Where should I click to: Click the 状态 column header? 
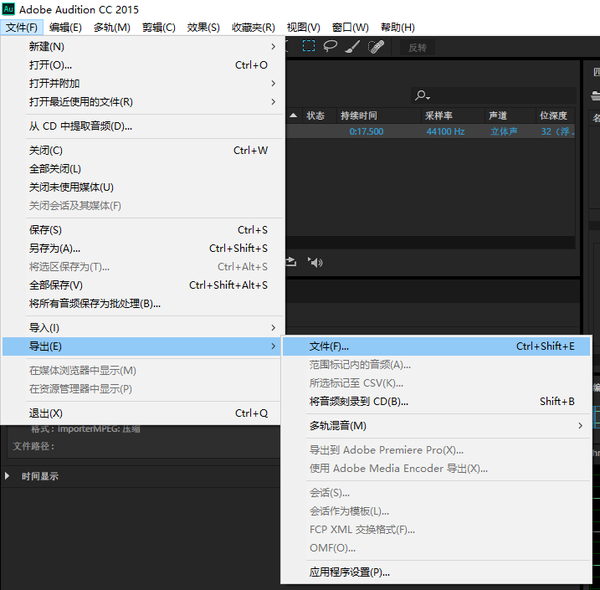[x=315, y=116]
